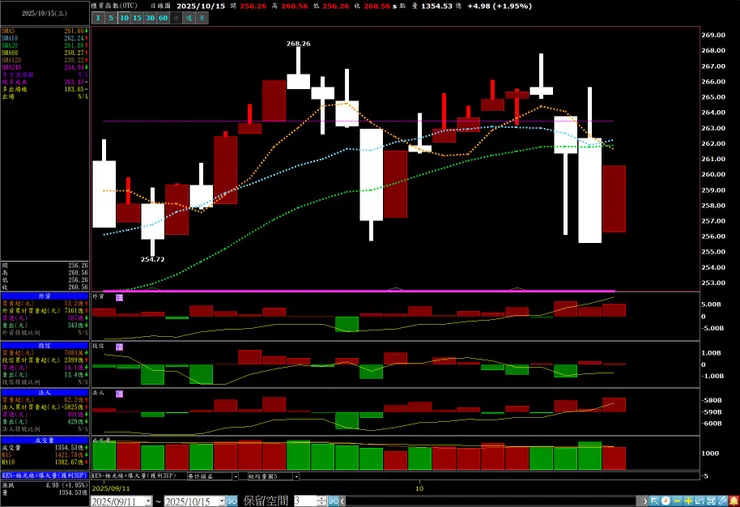Image resolution: width=740 pixels, height=507 pixels.
Task: Select the 法人 panel header tab
Action: (x=45, y=393)
